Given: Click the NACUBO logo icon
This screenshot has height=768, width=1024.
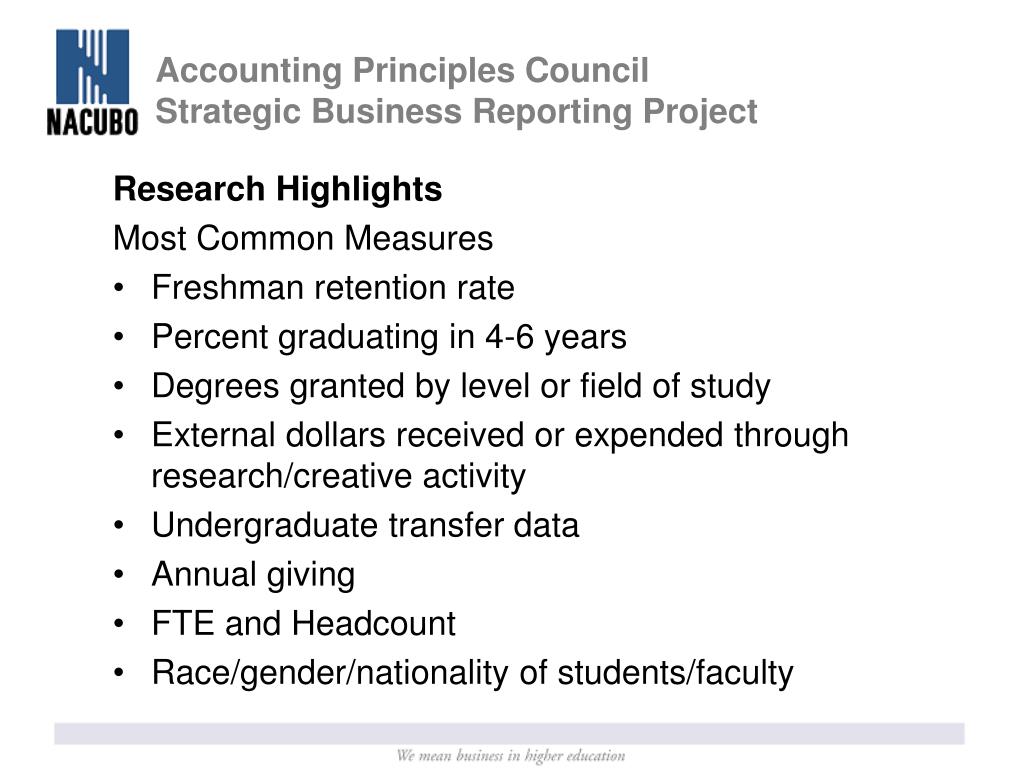Looking at the screenshot, I should (x=92, y=67).
